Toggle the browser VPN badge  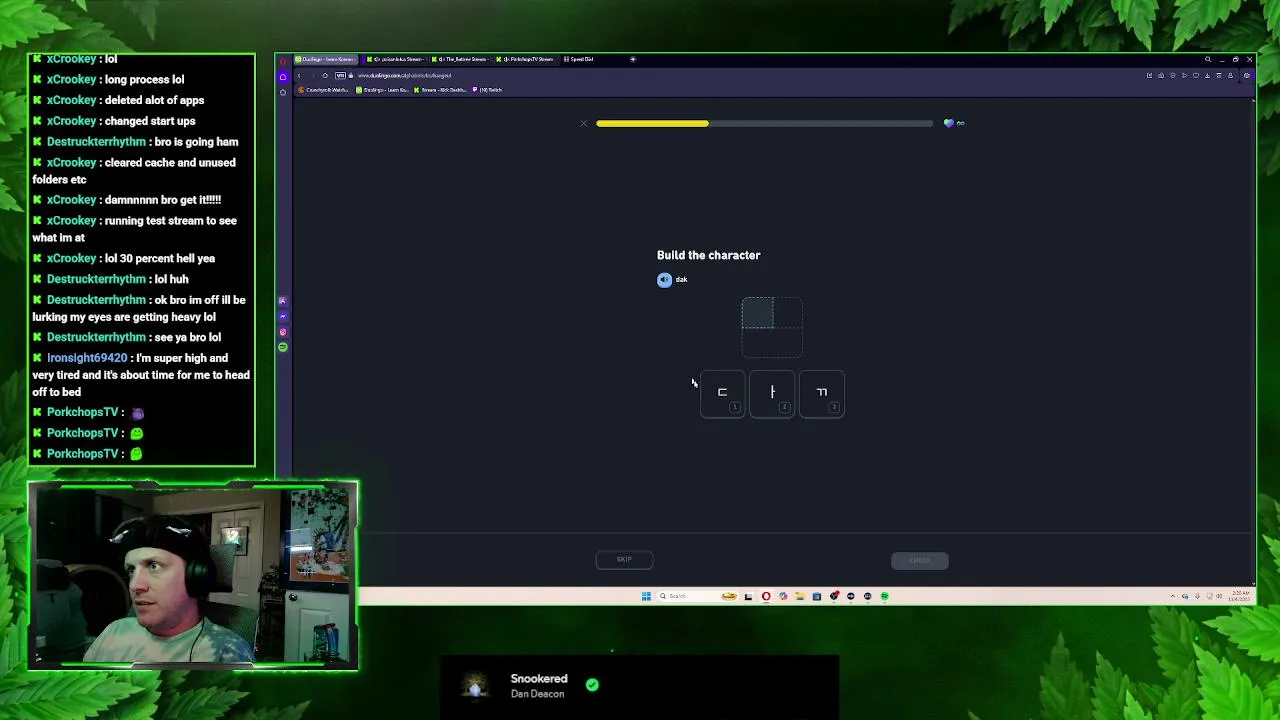click(x=341, y=76)
